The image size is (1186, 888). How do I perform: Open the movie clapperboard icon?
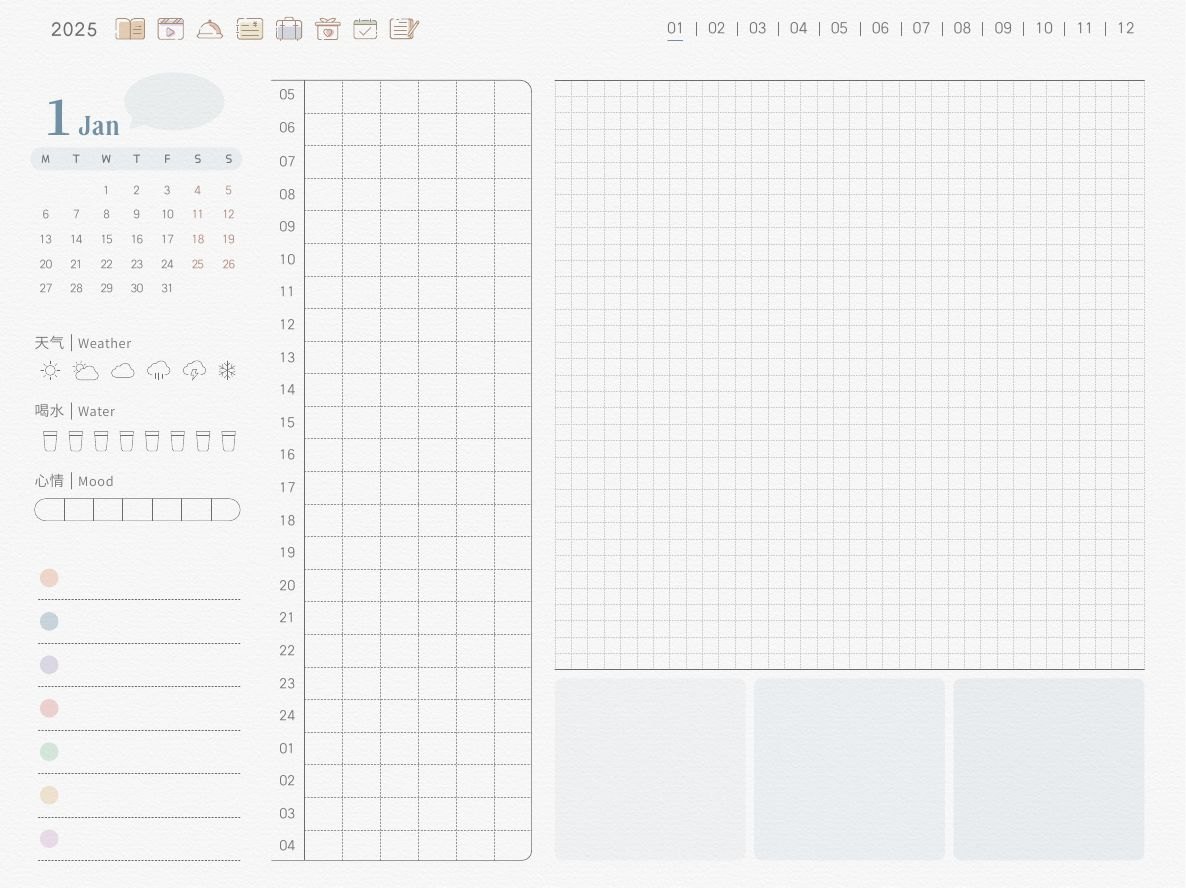[x=170, y=29]
